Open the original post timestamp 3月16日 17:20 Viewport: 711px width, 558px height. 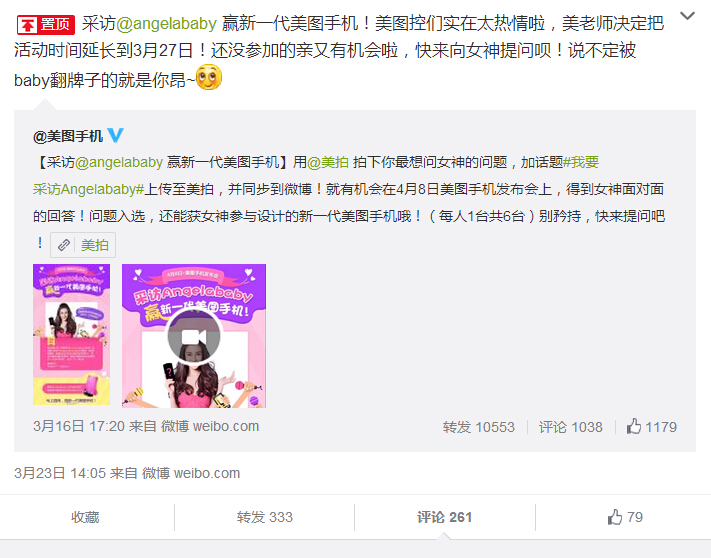click(78, 426)
